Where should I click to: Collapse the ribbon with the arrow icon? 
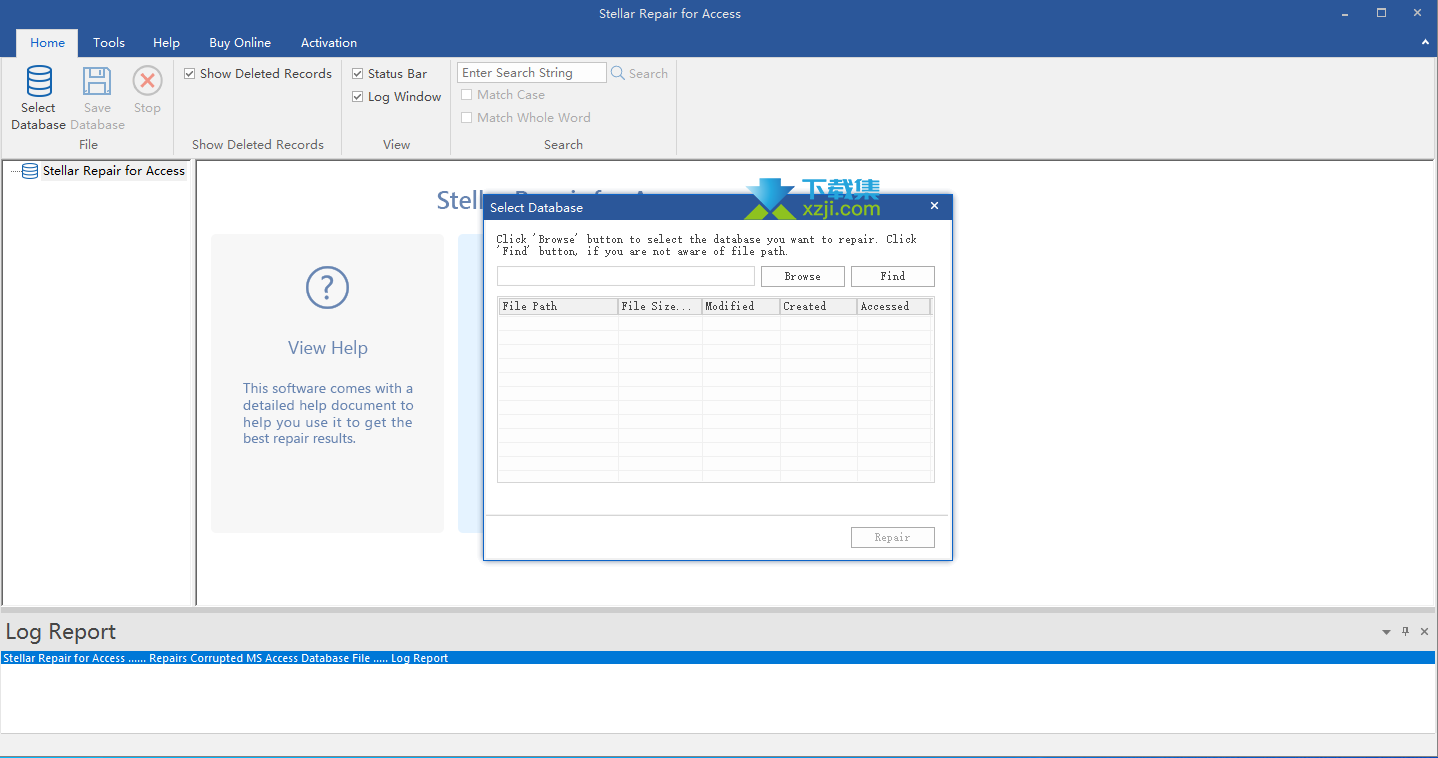(1425, 43)
